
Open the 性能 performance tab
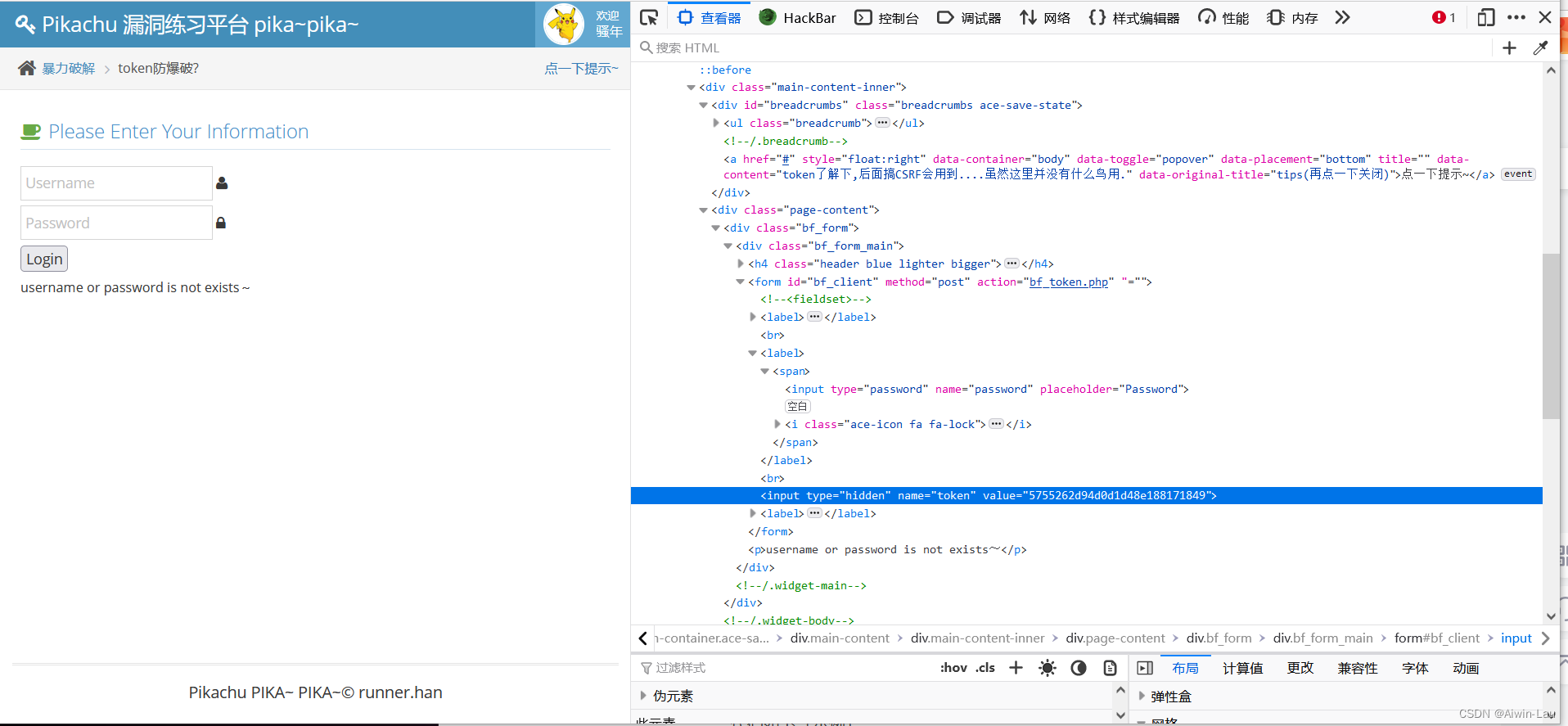pyautogui.click(x=1223, y=17)
